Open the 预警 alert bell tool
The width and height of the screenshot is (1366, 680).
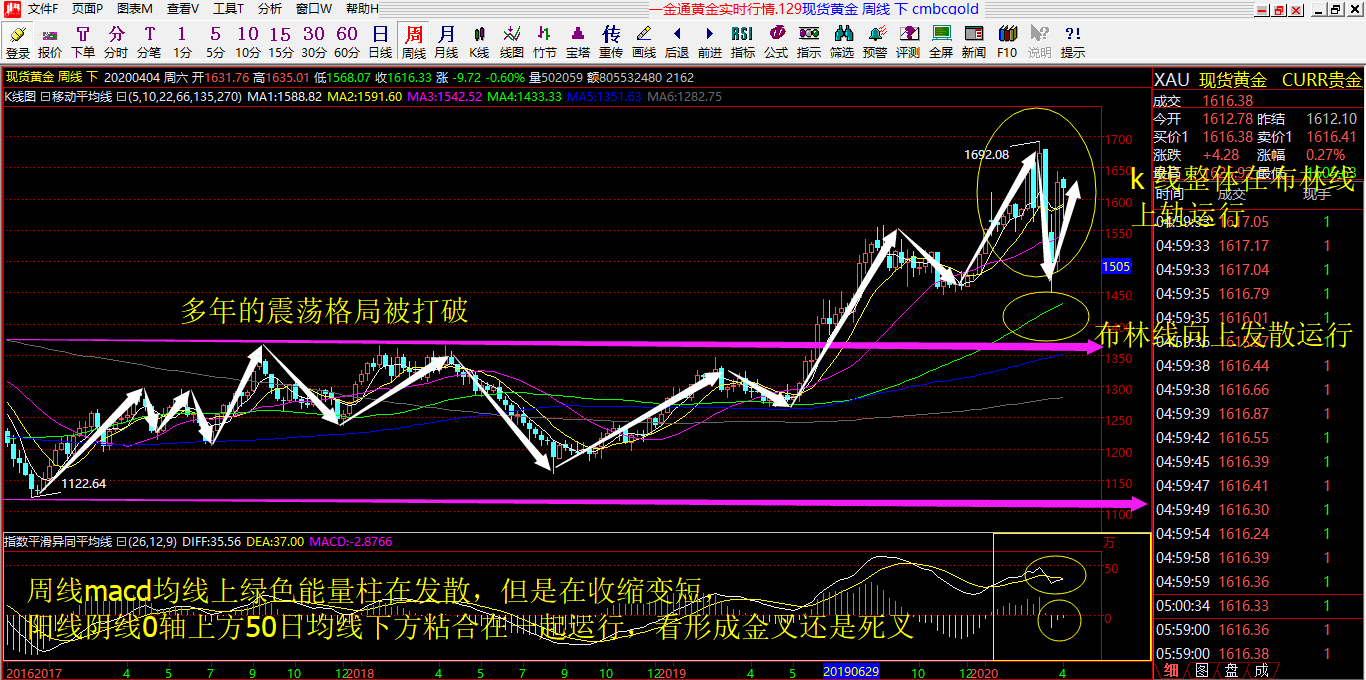tap(875, 42)
